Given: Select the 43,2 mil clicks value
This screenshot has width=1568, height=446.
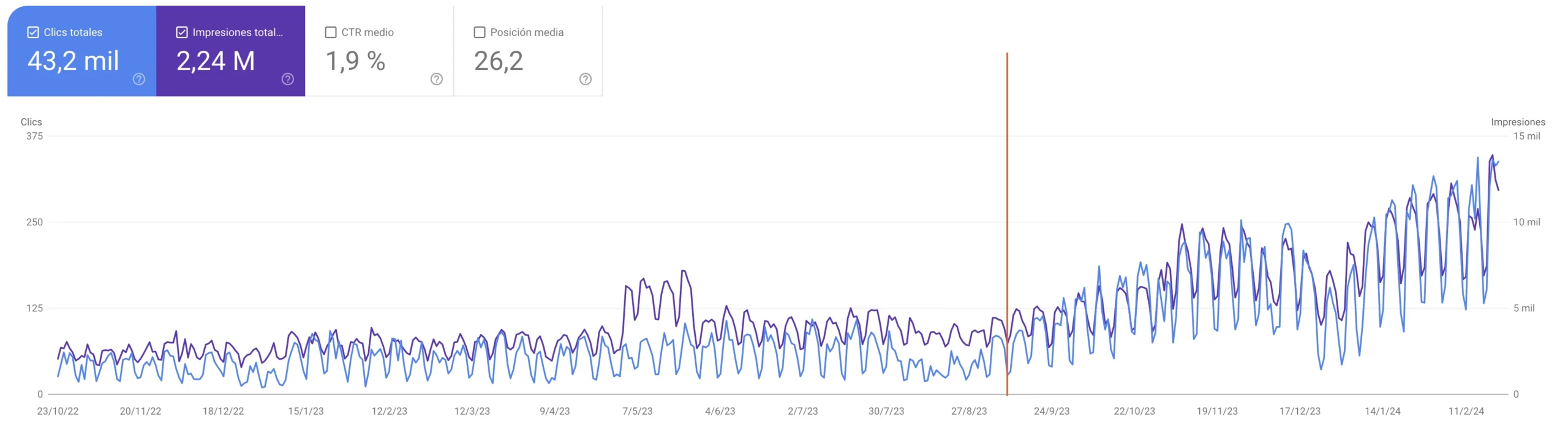Looking at the screenshot, I should coord(73,61).
